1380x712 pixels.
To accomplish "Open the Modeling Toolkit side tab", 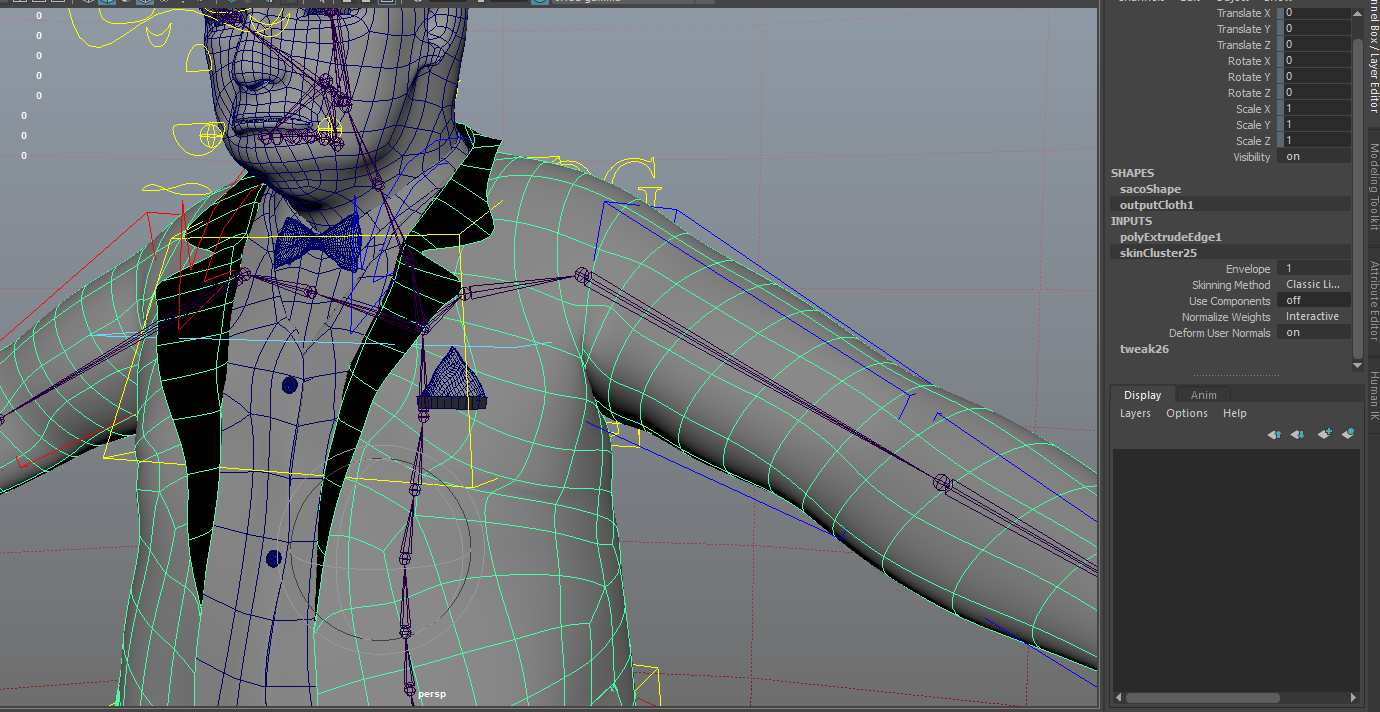I will pos(1373,188).
